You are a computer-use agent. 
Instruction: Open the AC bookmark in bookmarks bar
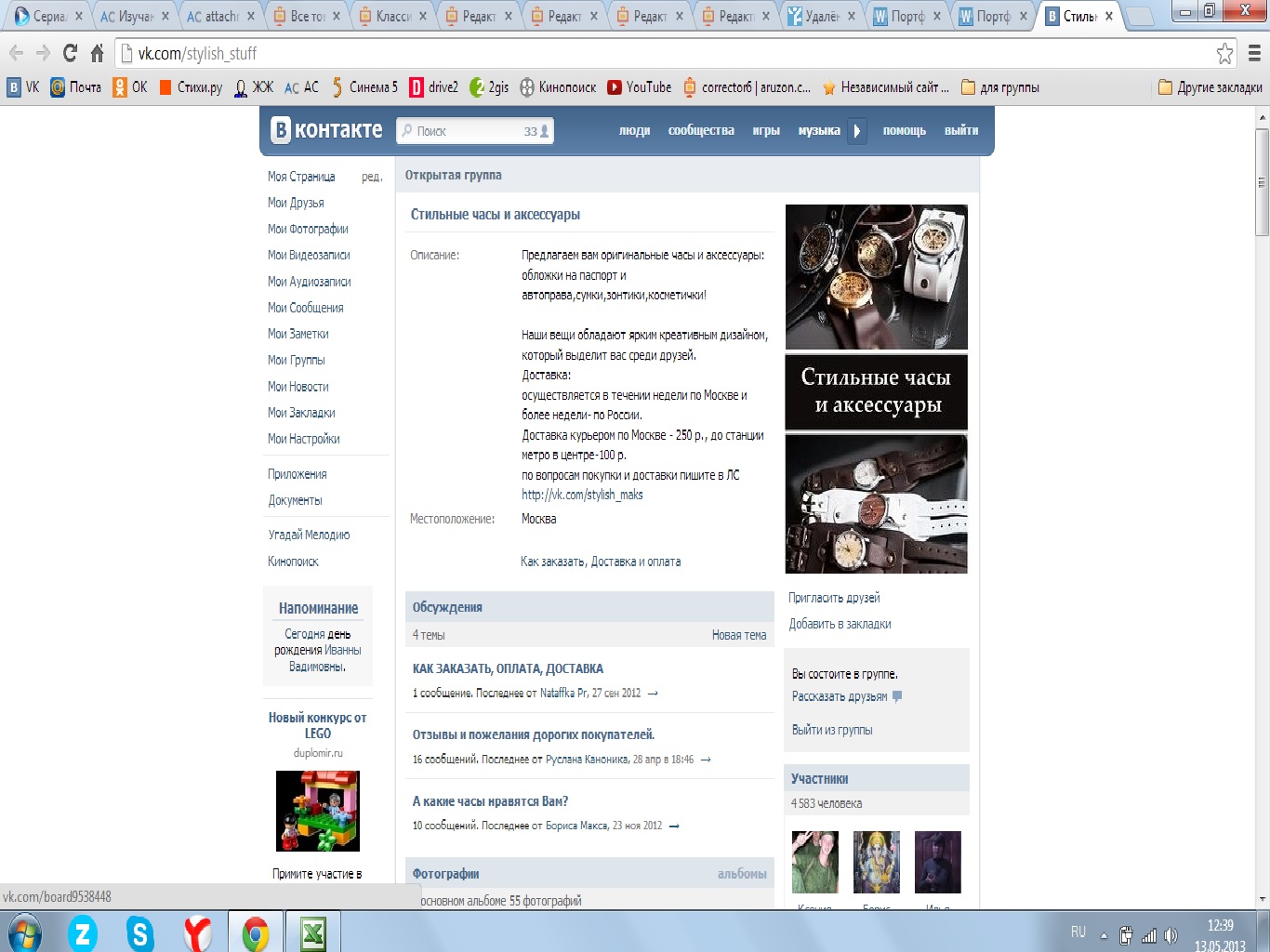click(302, 87)
